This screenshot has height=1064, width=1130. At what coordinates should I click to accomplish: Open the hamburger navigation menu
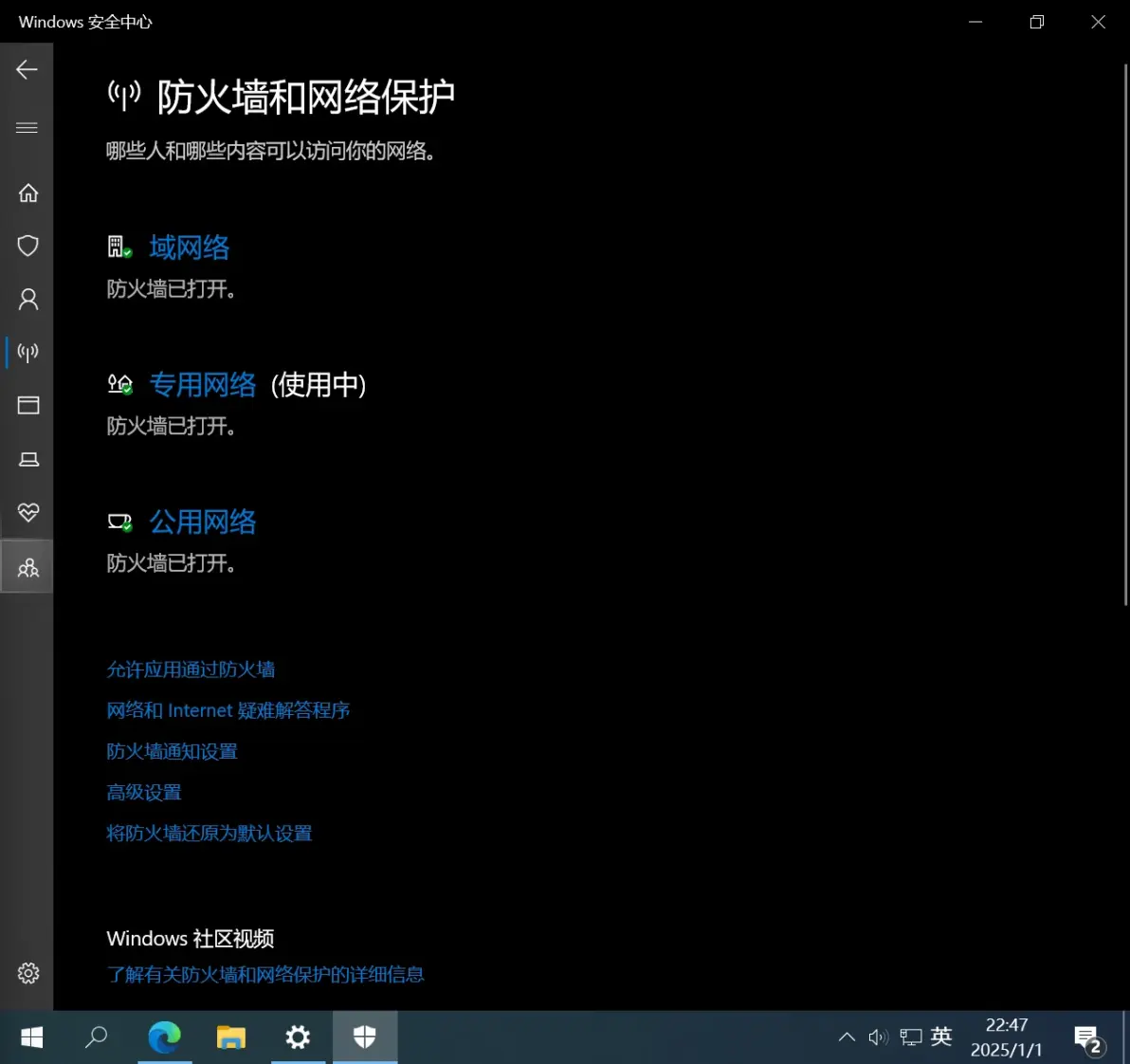point(27,128)
